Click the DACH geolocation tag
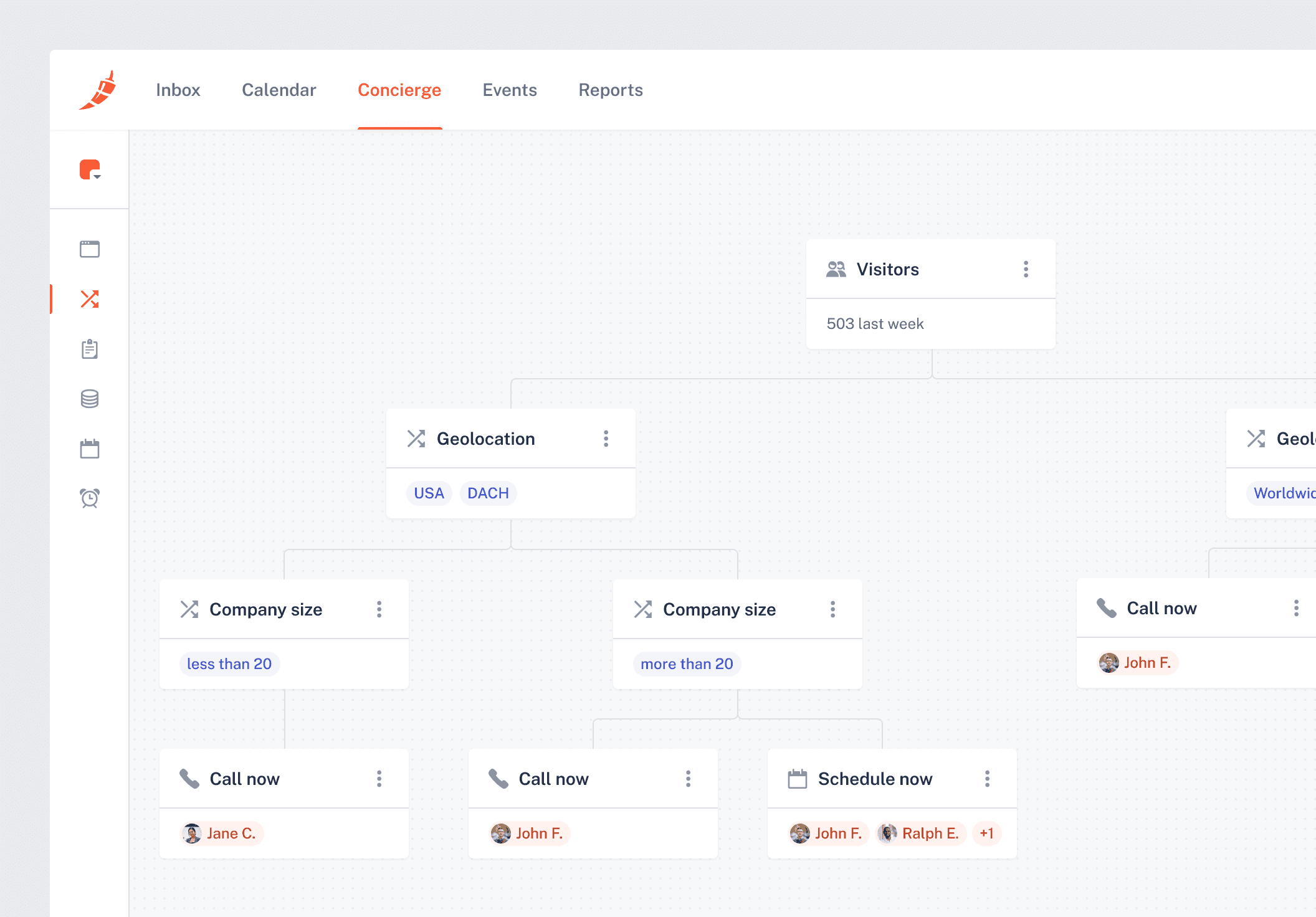This screenshot has height=917, width=1316. pos(488,493)
